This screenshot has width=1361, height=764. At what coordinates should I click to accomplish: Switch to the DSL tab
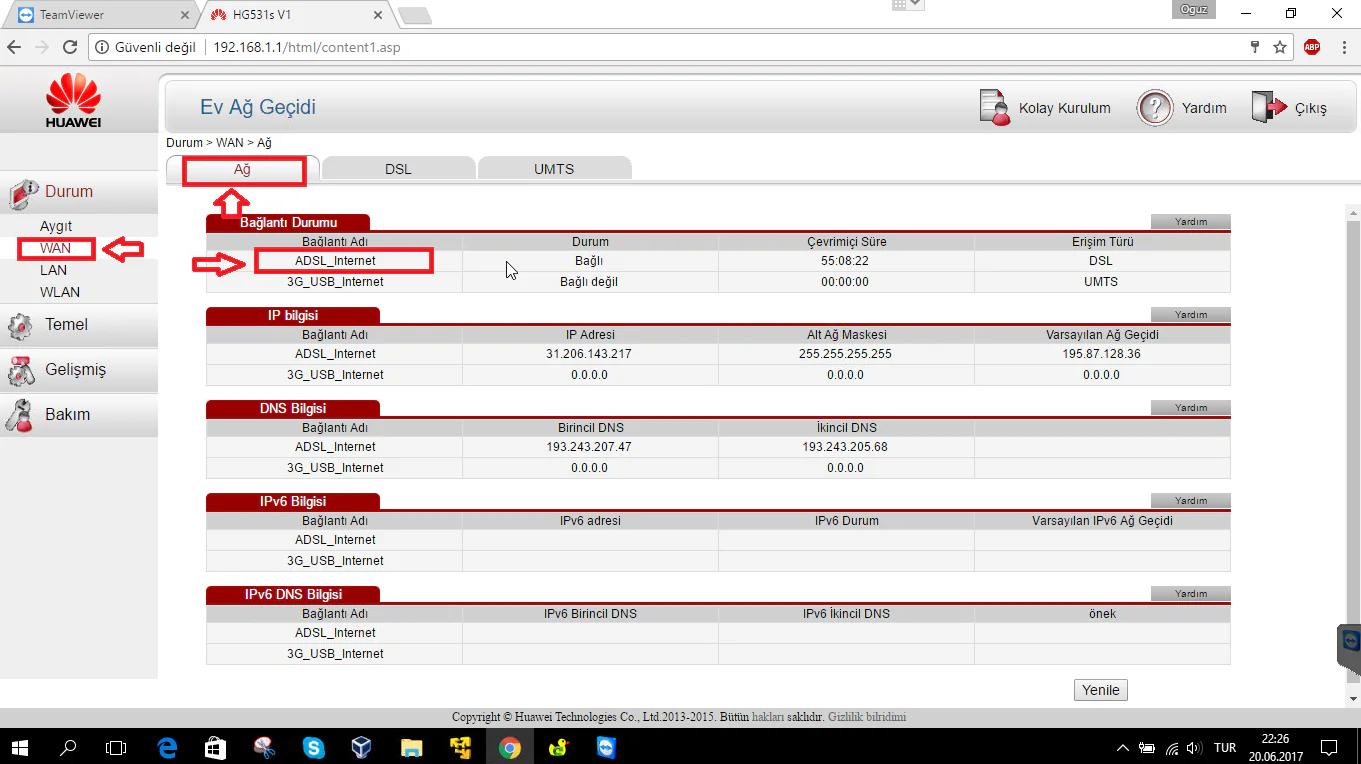398,169
